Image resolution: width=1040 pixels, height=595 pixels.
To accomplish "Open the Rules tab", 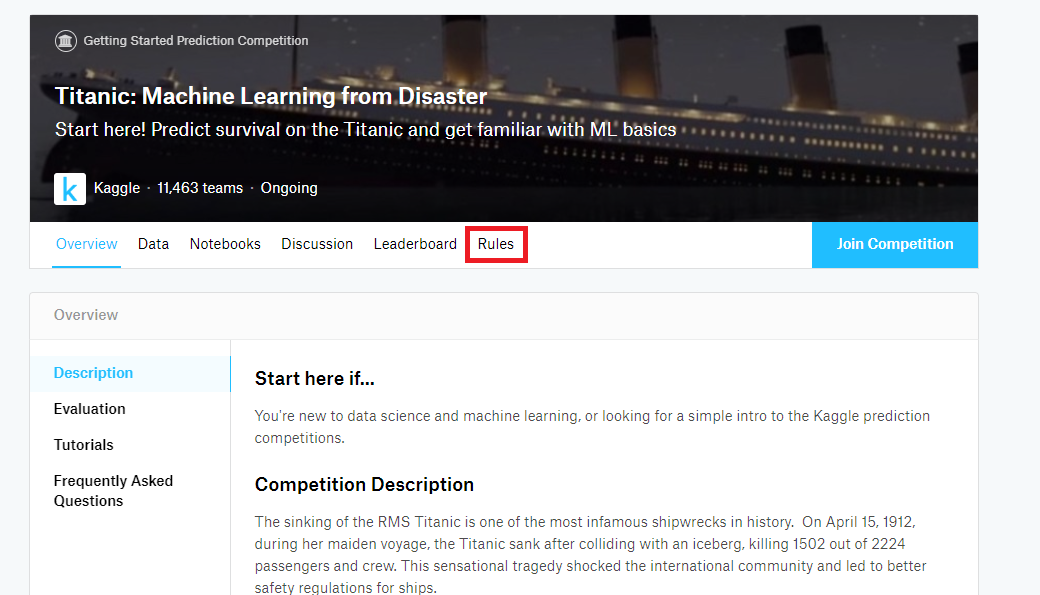I will [x=495, y=244].
